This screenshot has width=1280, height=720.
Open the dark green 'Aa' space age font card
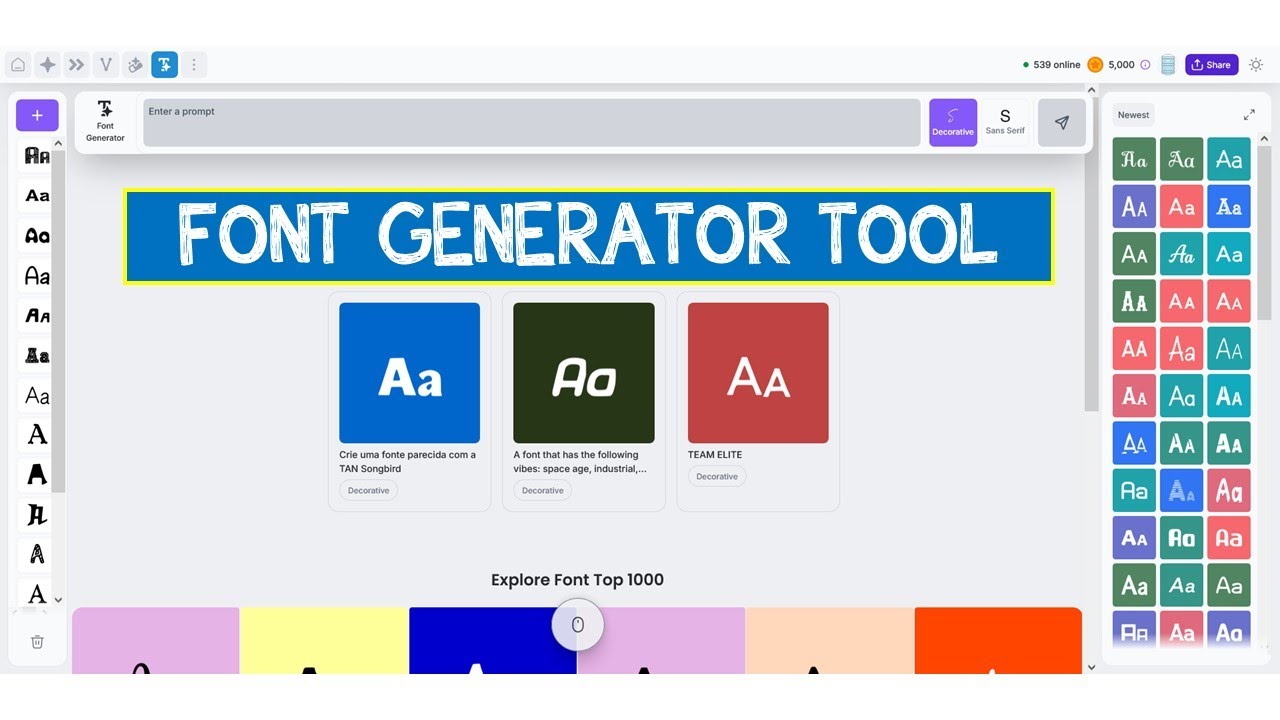pos(584,373)
